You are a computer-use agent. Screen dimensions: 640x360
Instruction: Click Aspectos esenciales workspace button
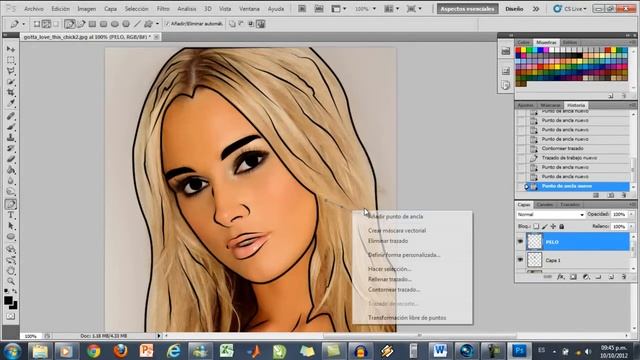coord(467,9)
